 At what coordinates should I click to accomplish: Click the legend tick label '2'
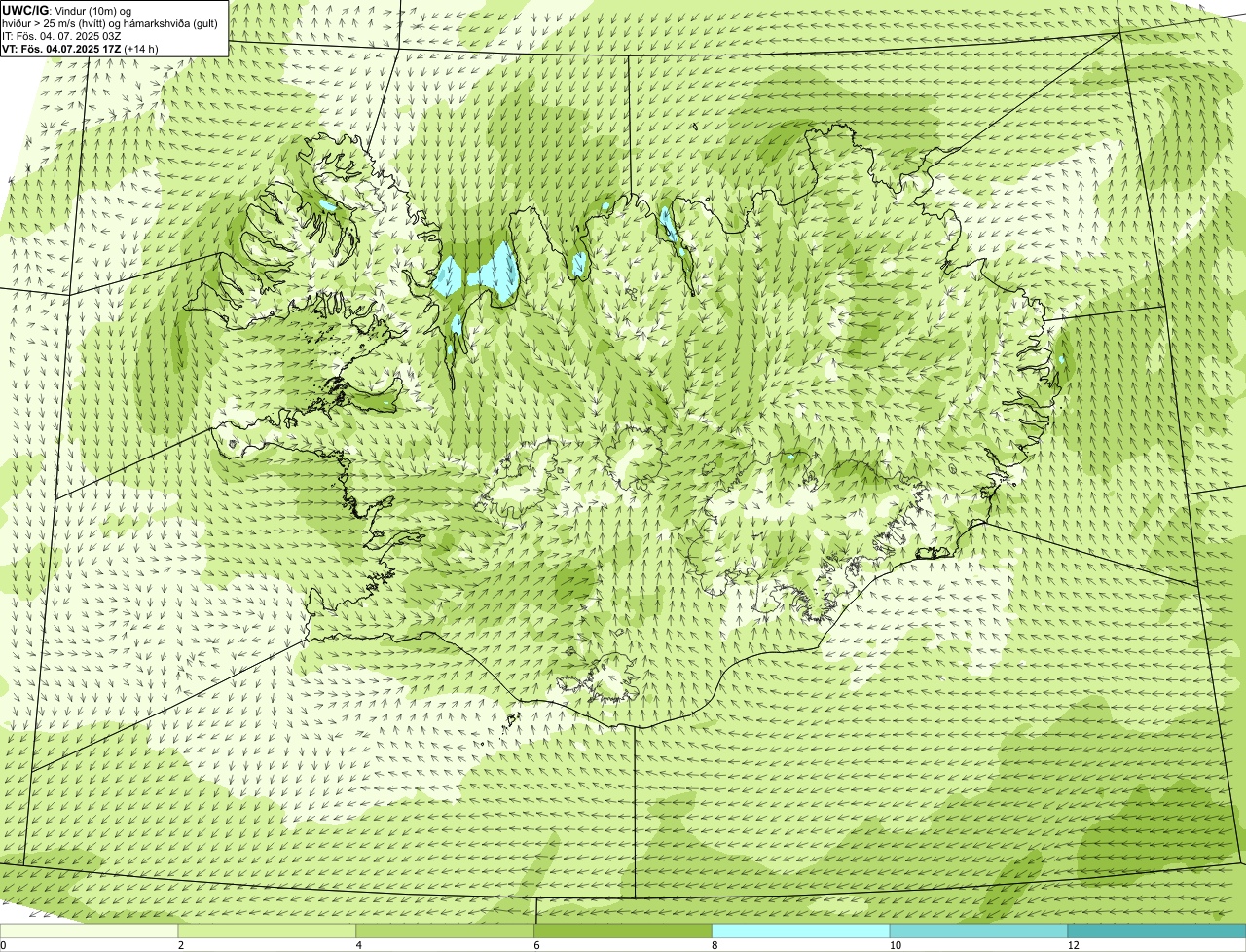pos(181,945)
